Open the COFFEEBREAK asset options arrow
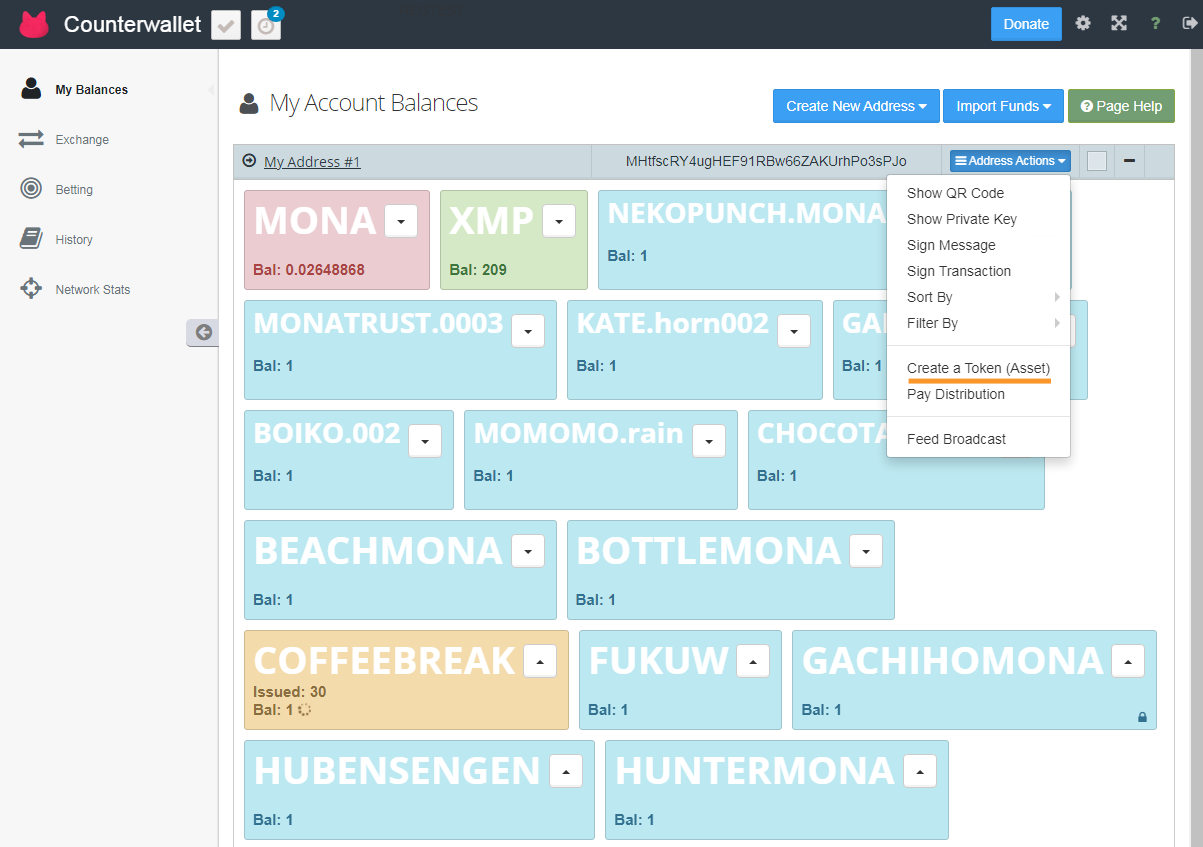Viewport: 1203px width, 847px height. pyautogui.click(x=540, y=661)
